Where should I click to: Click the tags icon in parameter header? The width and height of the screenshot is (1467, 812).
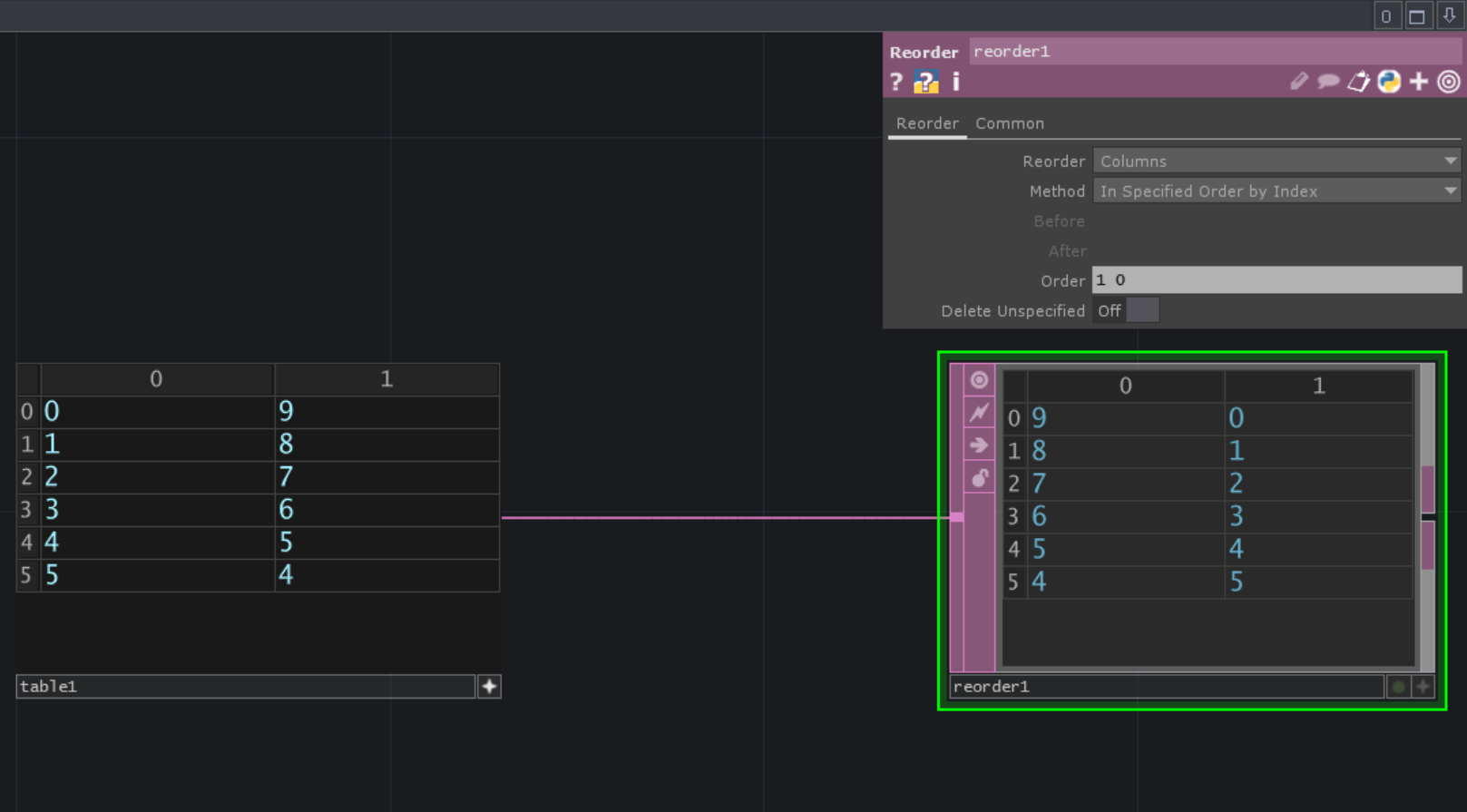click(x=1358, y=82)
